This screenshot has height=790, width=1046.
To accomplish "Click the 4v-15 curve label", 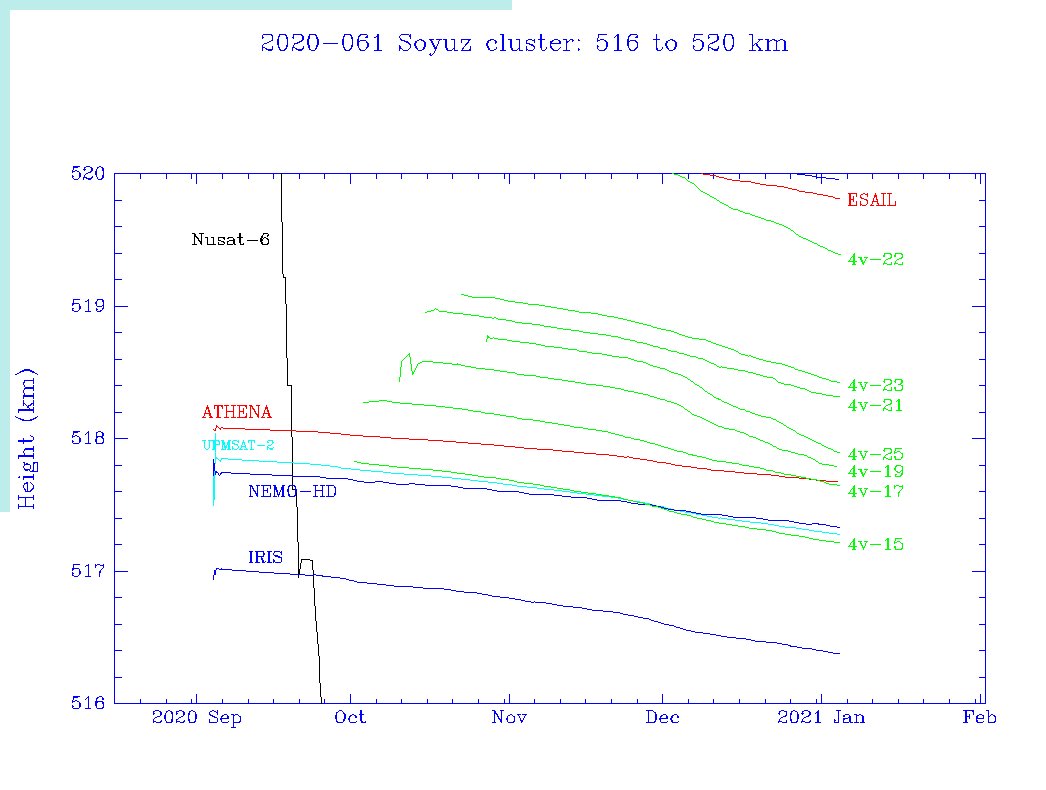I will 875,545.
